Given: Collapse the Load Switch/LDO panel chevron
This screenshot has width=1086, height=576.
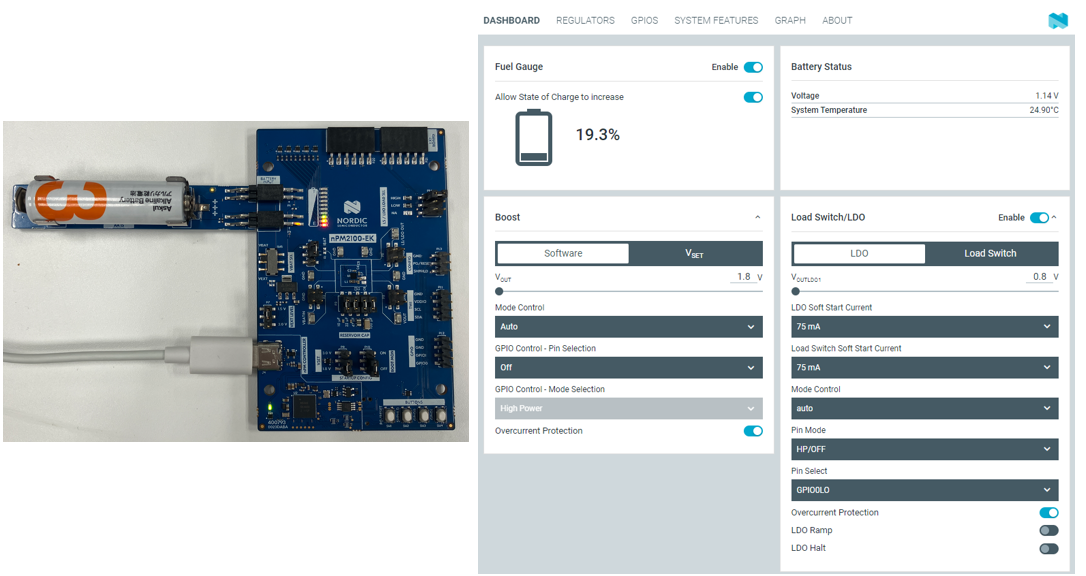Looking at the screenshot, I should 1054,217.
